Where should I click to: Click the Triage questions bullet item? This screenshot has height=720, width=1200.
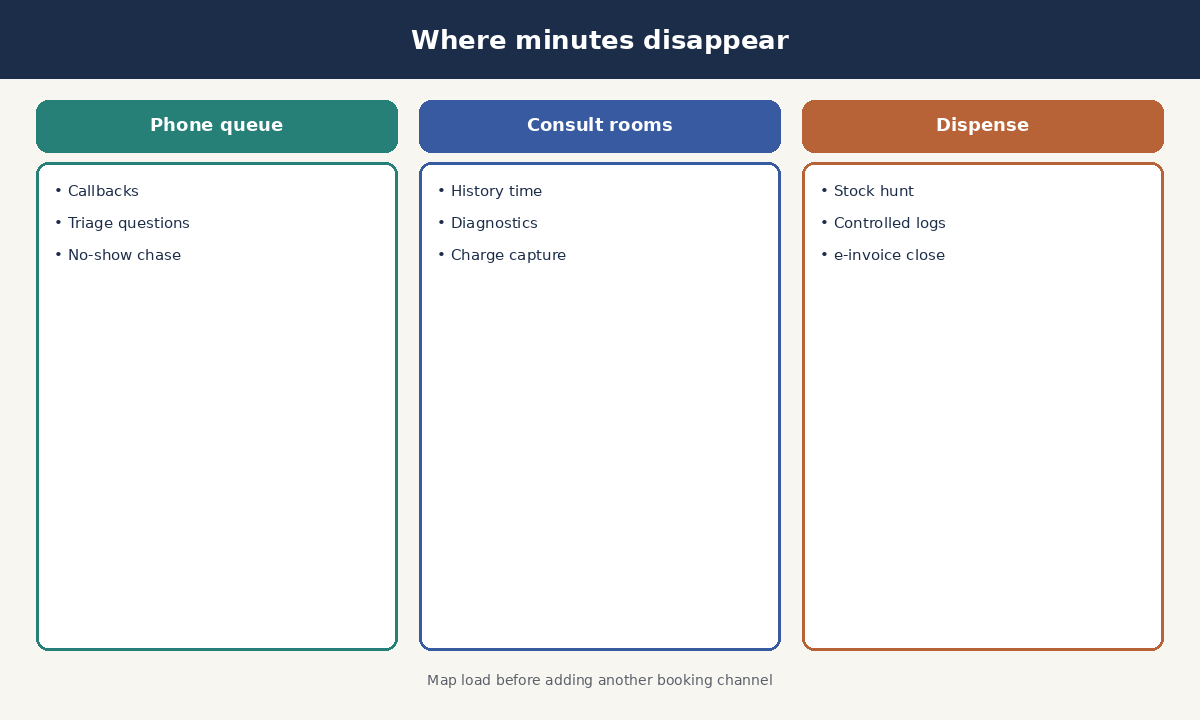pos(122,223)
